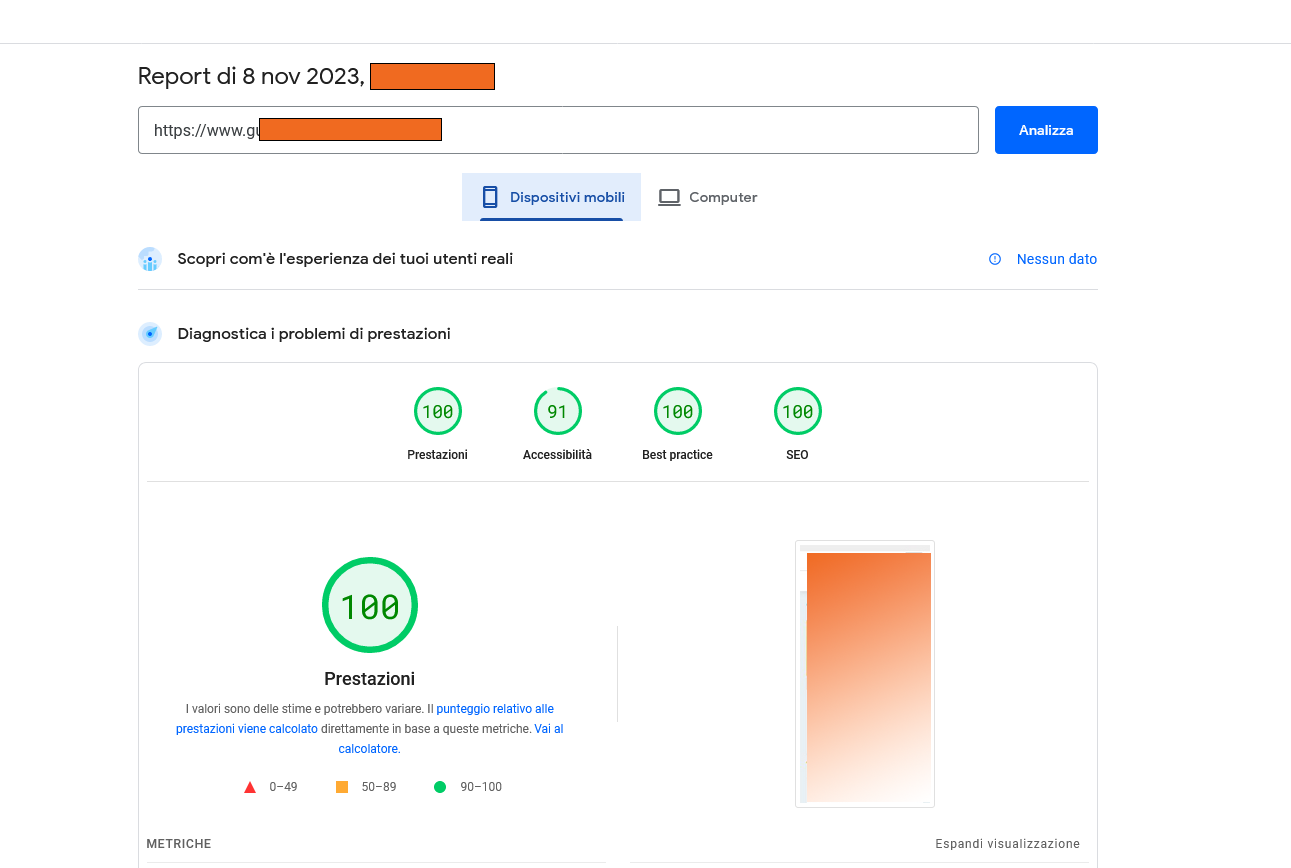
Task: Click the large Prestazioni 100 gauge
Action: pyautogui.click(x=370, y=605)
